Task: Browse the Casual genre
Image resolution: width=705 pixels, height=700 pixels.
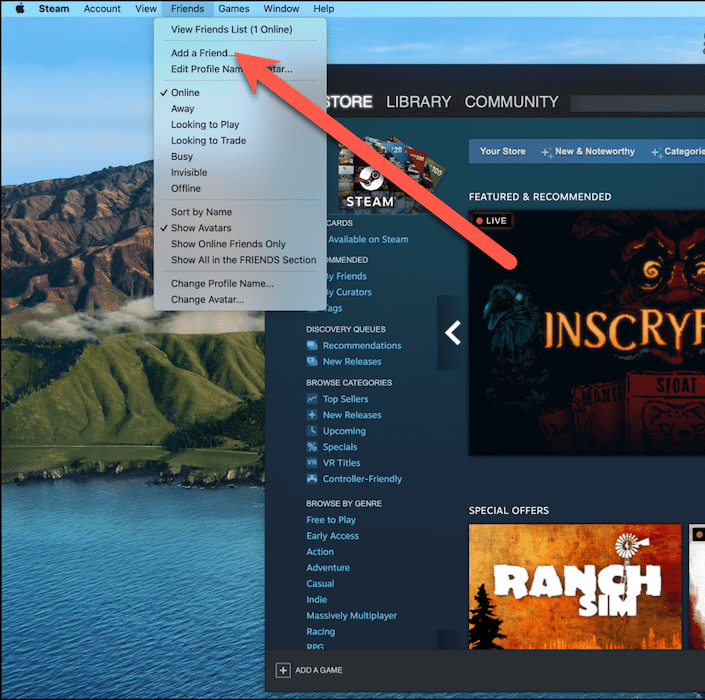Action: [320, 584]
